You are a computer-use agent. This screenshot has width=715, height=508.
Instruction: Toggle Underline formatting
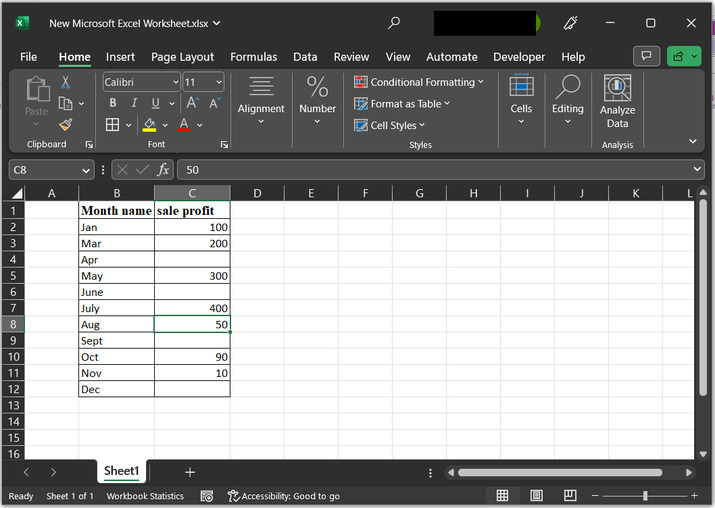156,103
